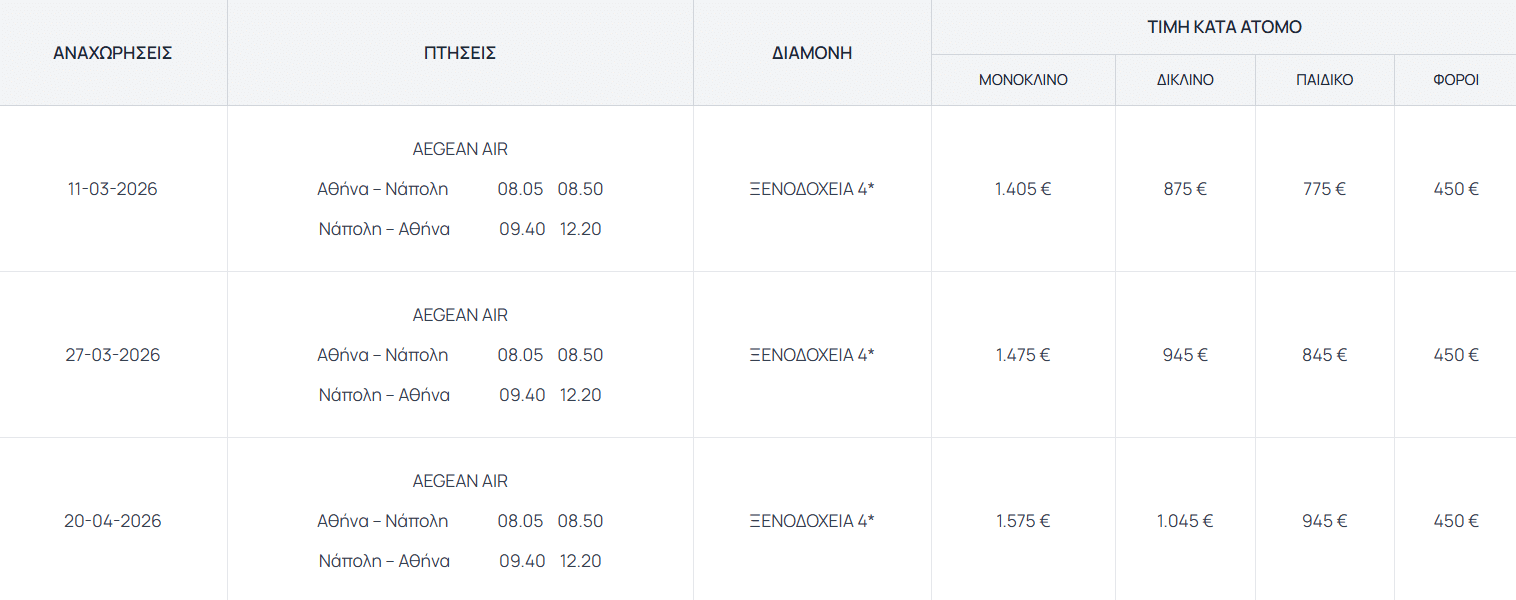This screenshot has height=600, width=1516.
Task: Select the 27-03-2026 departure date
Action: (113, 355)
